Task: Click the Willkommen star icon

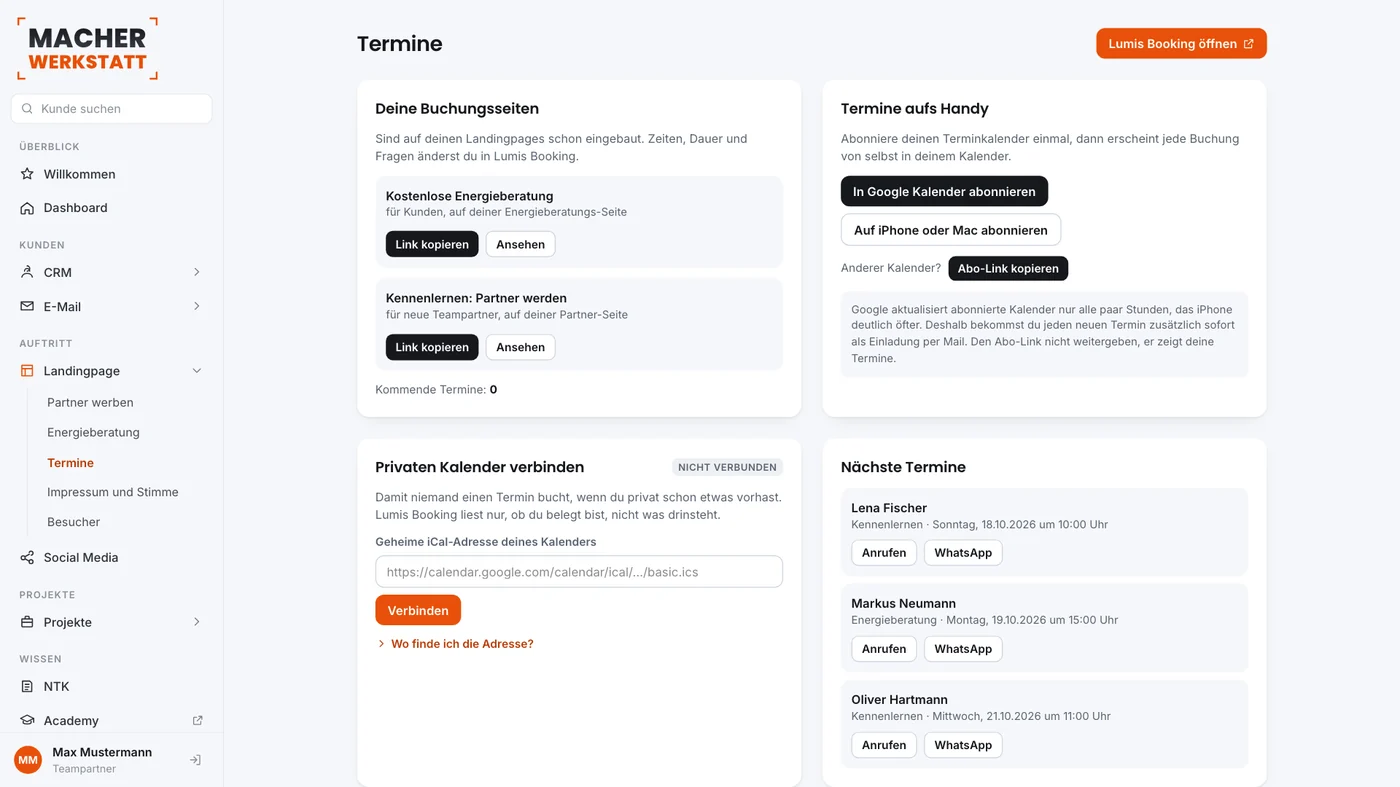Action: [27, 174]
